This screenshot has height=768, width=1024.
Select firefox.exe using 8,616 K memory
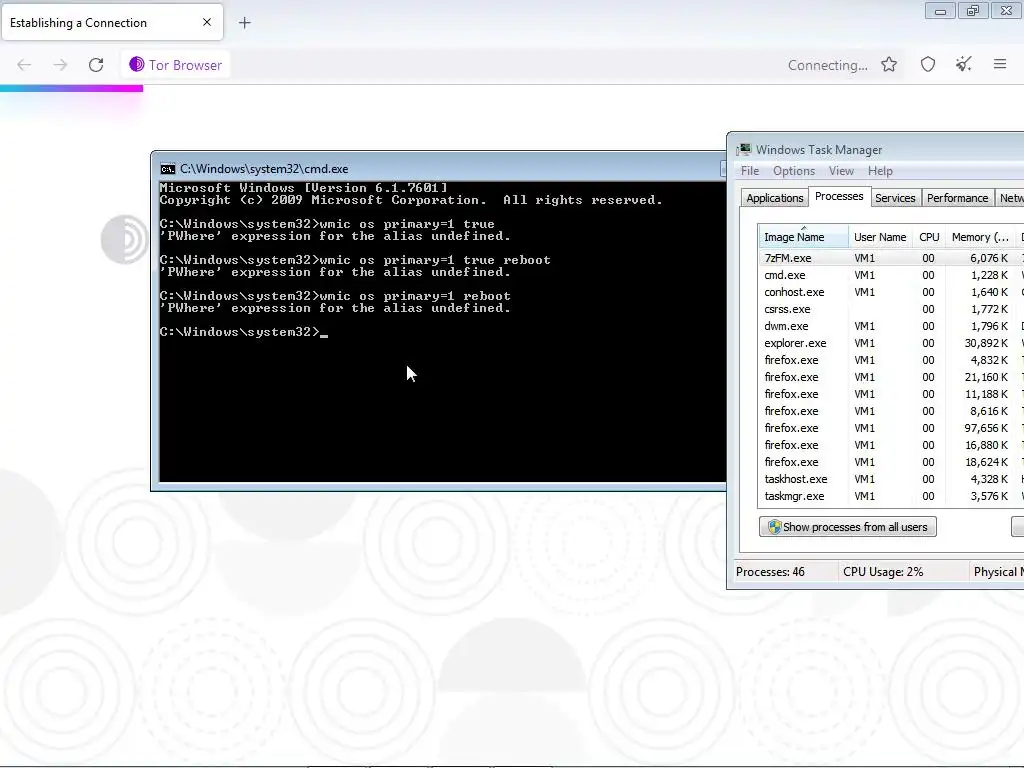click(x=891, y=411)
